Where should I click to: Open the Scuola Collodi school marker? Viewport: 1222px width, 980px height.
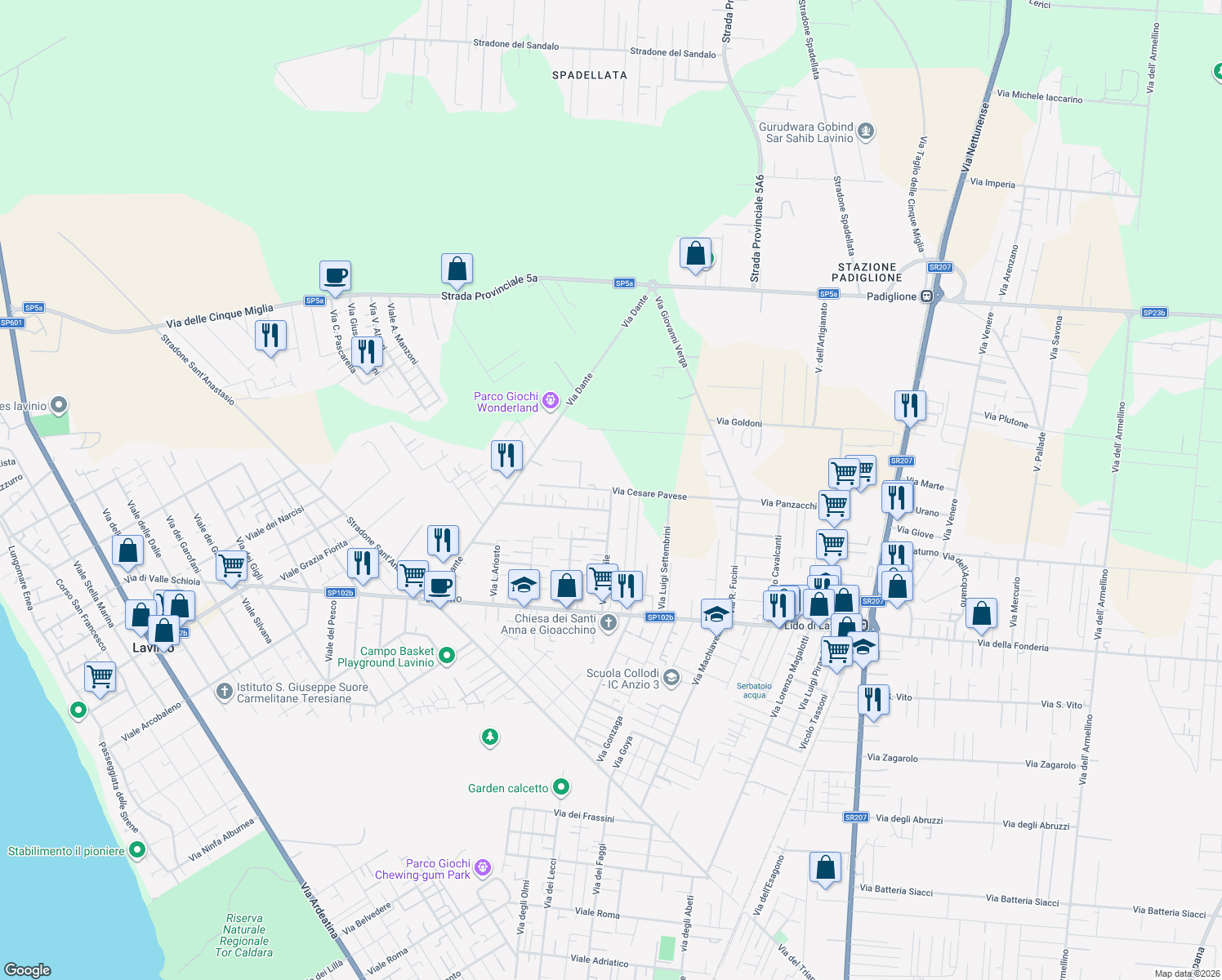(x=671, y=676)
